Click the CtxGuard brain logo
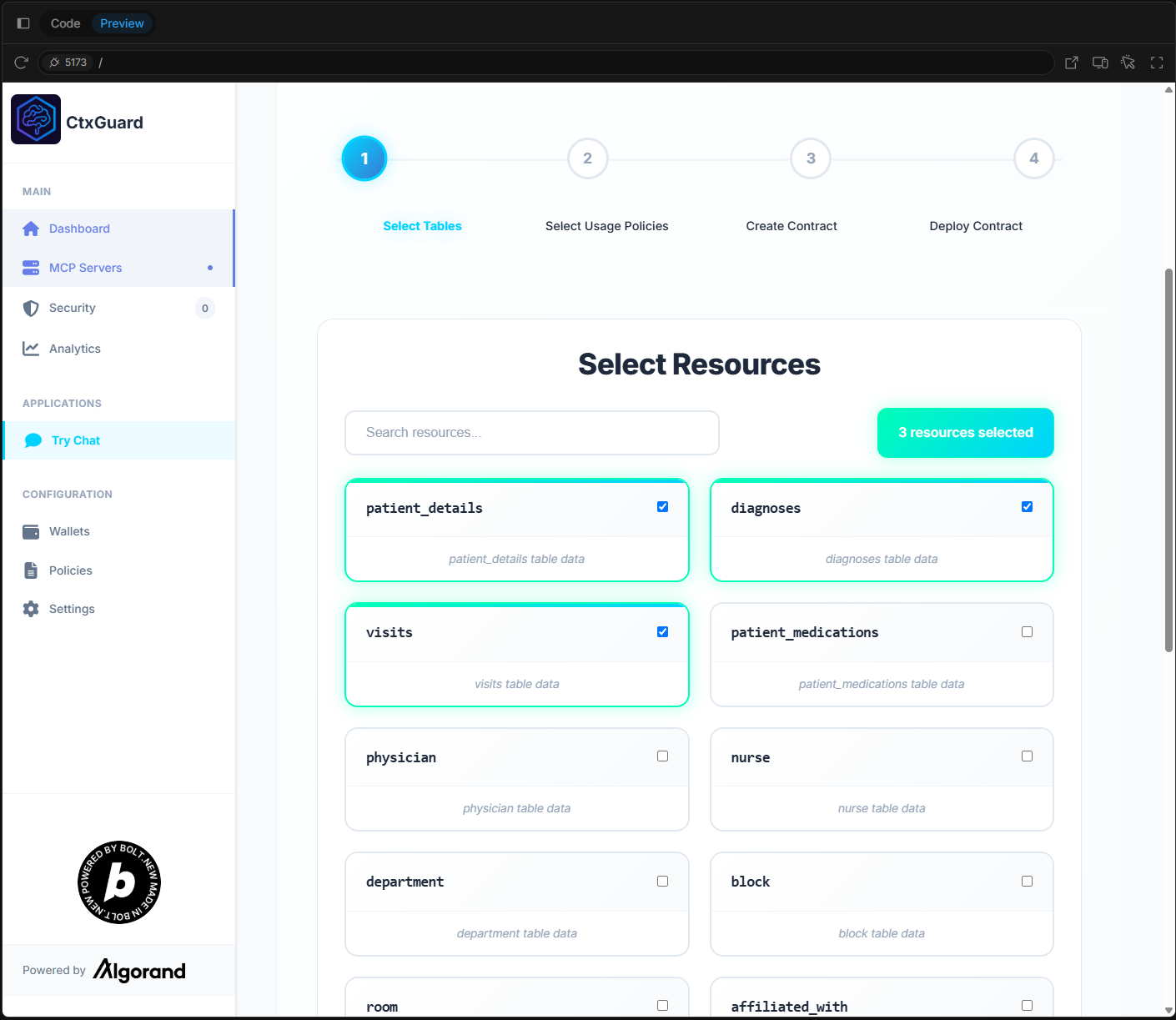Screen dimensions: 1176x1020 [x=36, y=119]
